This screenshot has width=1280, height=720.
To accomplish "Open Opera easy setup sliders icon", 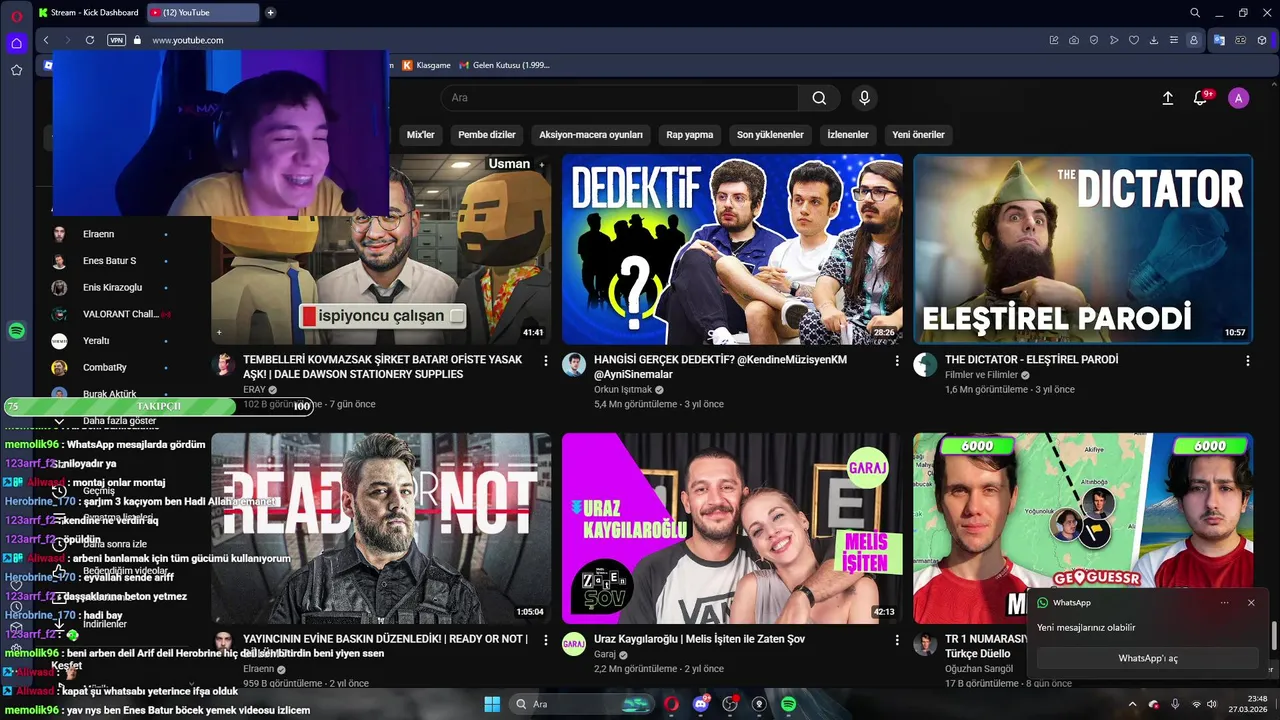I will pyautogui.click(x=1174, y=40).
